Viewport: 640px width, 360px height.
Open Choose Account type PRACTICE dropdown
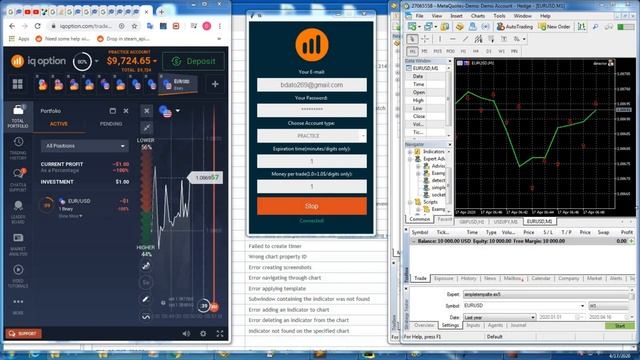(311, 136)
